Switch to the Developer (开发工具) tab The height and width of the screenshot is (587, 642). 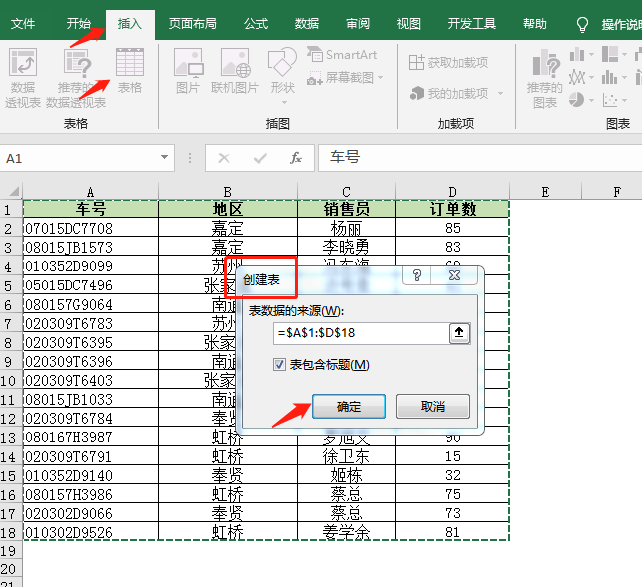pyautogui.click(x=472, y=24)
